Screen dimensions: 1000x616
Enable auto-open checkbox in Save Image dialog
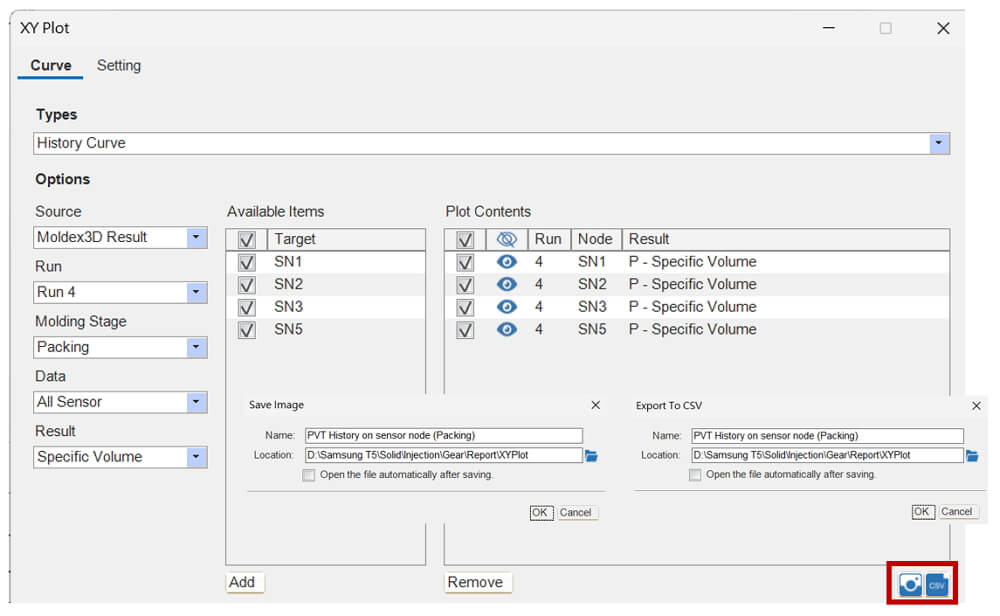point(309,475)
